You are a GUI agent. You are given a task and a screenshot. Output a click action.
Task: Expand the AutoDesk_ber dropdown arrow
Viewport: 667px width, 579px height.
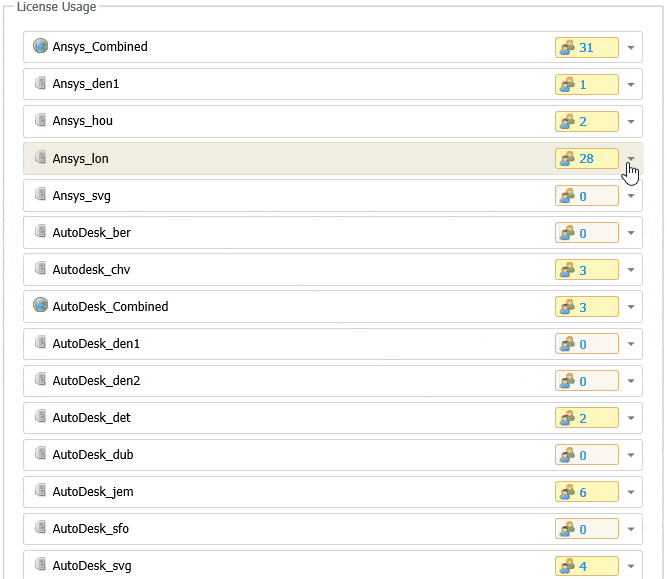[631, 233]
